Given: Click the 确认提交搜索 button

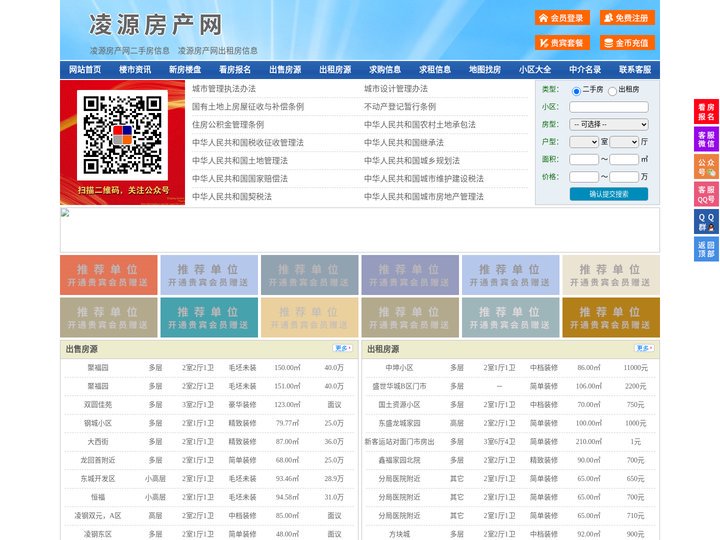Looking at the screenshot, I should click(x=609, y=194).
